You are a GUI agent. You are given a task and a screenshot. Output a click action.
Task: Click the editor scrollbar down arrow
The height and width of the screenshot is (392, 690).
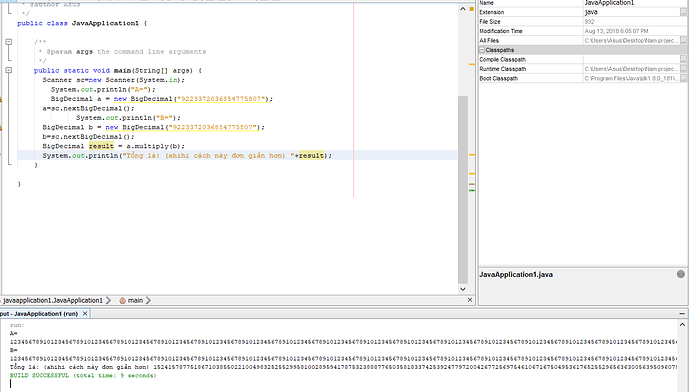click(x=462, y=289)
